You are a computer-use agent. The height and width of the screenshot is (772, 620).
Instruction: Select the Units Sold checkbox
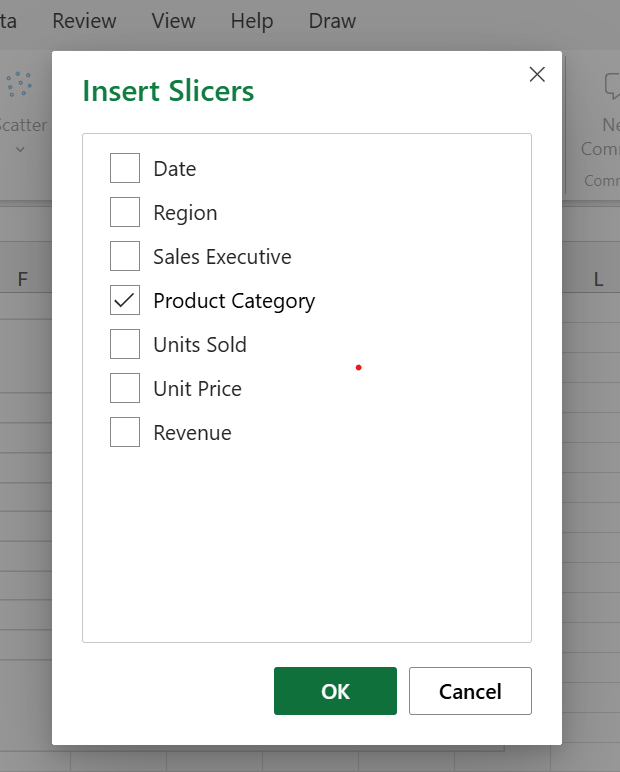click(x=125, y=344)
